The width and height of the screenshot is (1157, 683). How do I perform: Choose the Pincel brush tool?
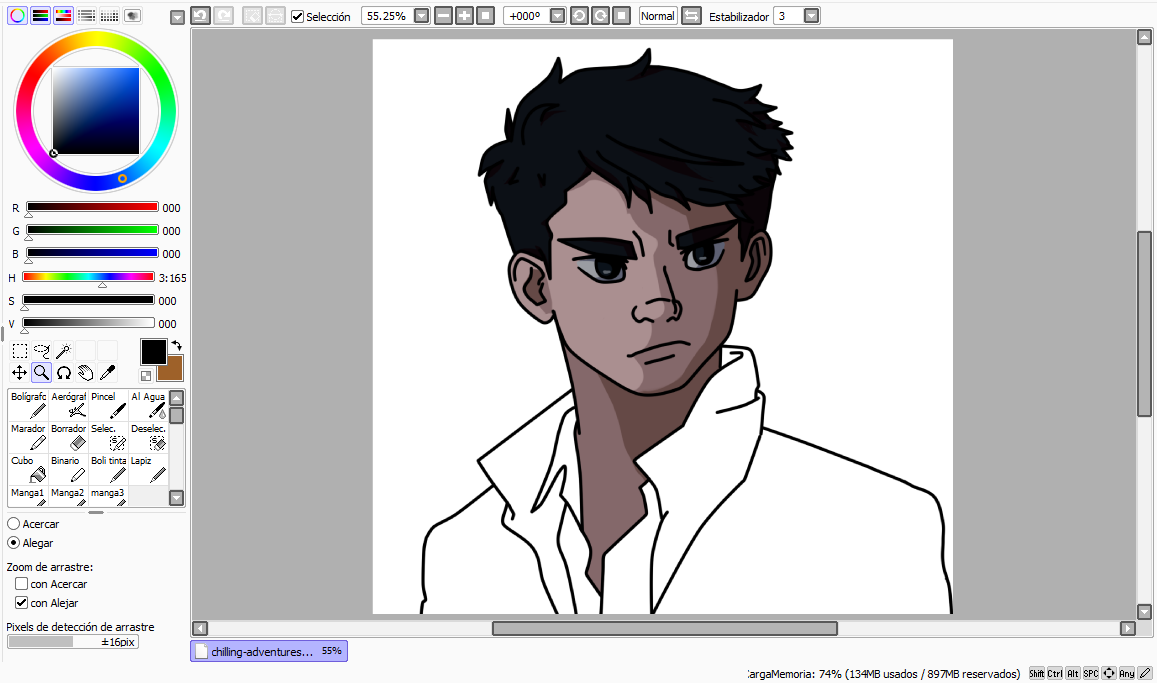pos(108,405)
